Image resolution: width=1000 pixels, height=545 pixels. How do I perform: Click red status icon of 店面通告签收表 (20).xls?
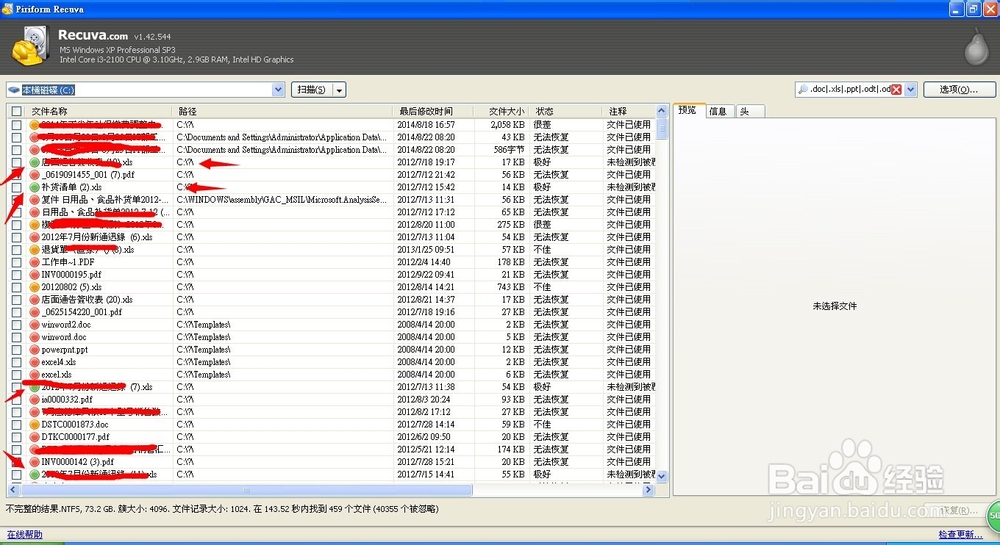[x=34, y=300]
